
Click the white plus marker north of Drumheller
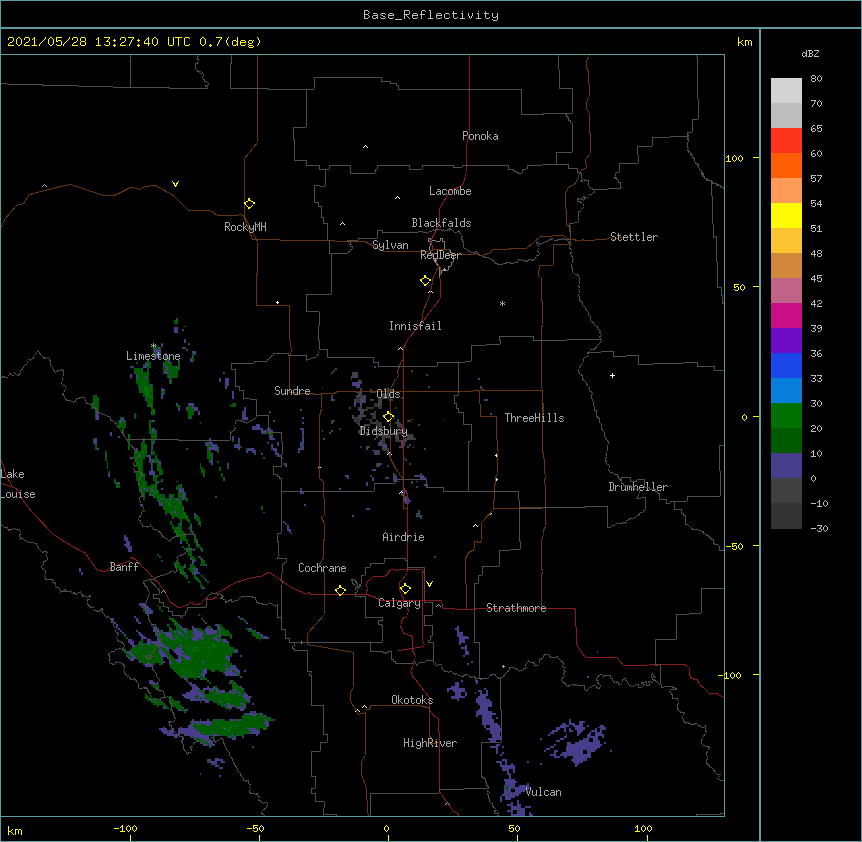[x=612, y=375]
